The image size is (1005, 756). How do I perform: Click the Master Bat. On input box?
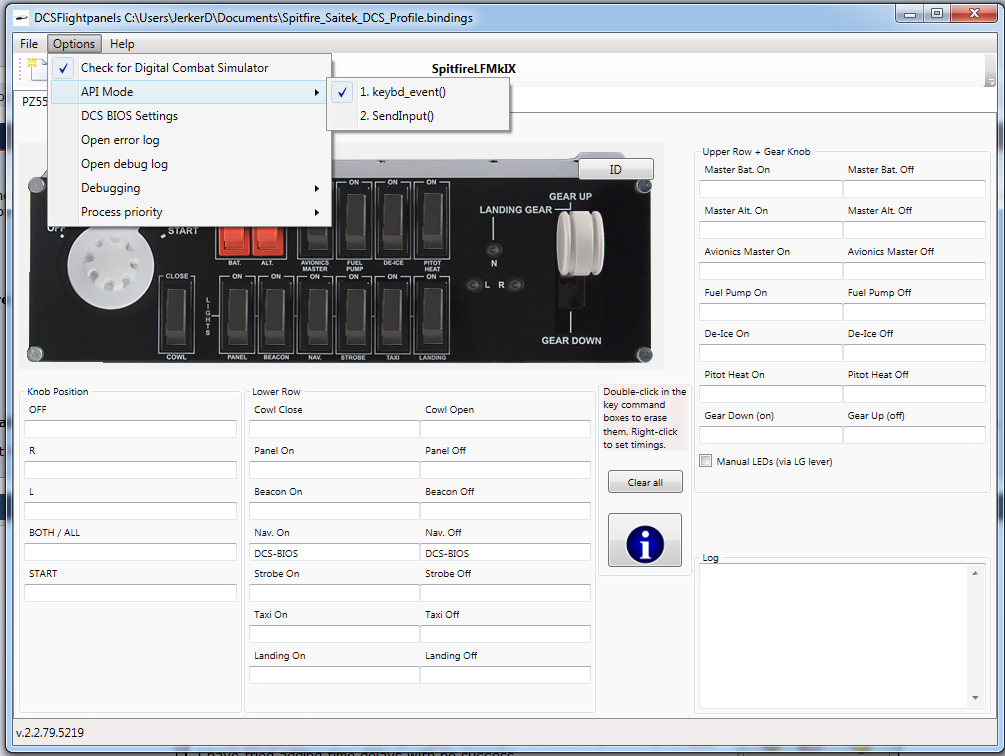click(770, 189)
